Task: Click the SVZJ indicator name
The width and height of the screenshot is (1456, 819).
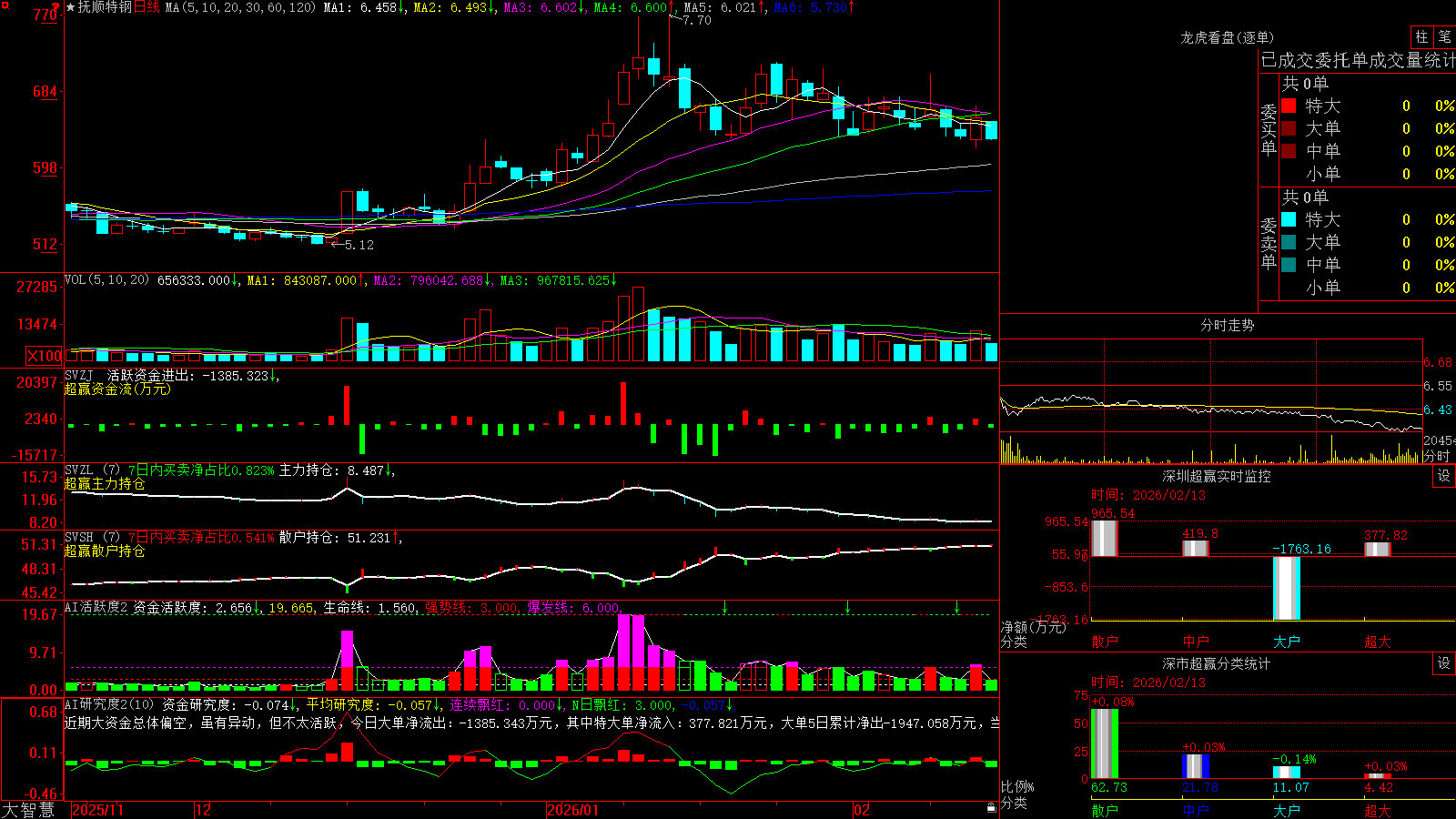Action: pyautogui.click(x=79, y=375)
